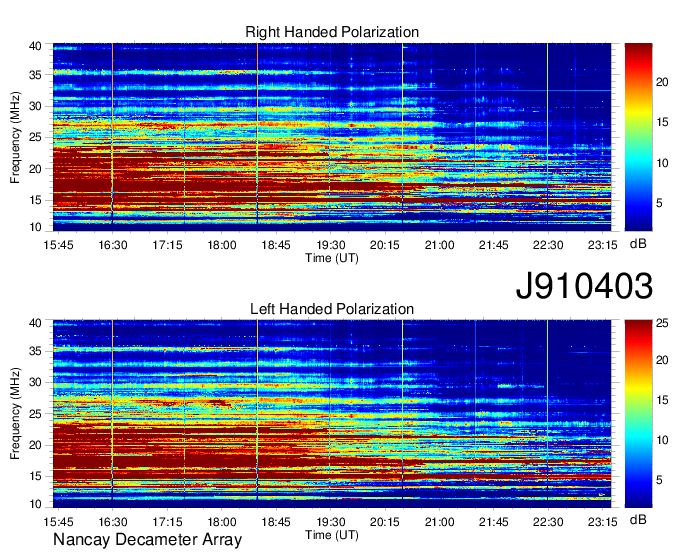Click the 15:45 tick on upper time axis
680x552 pixels.
tap(58, 245)
